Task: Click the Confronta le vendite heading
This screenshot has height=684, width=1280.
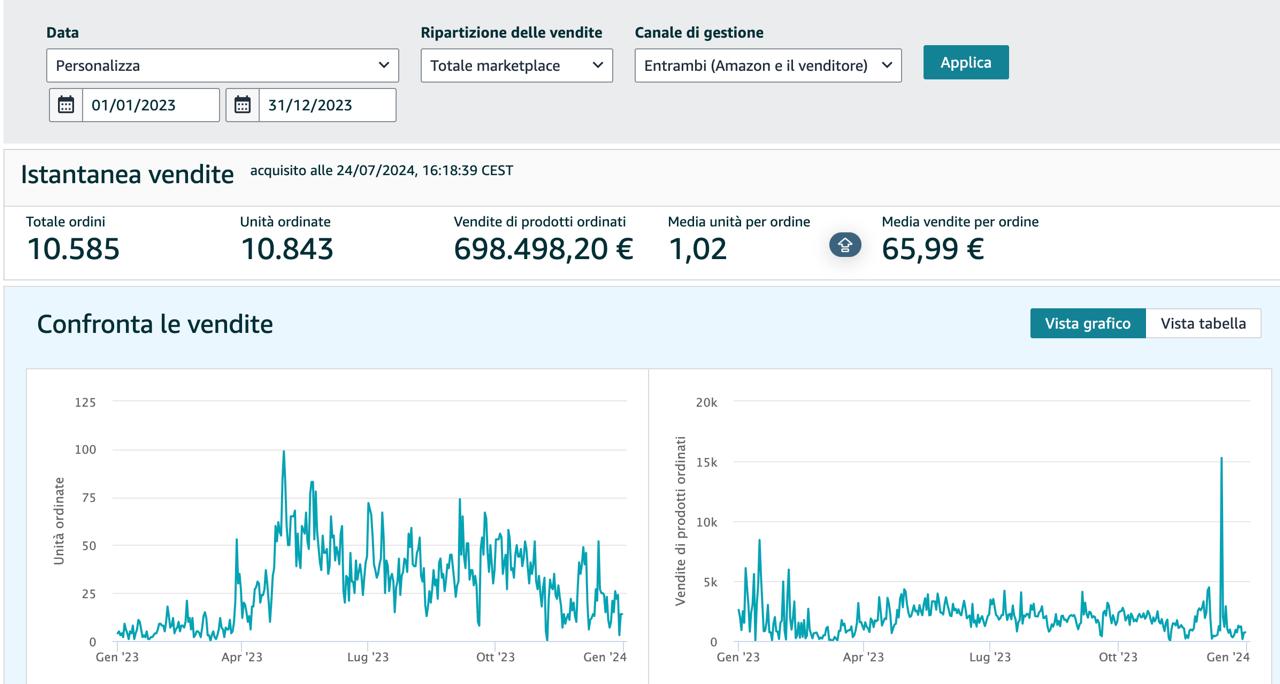Action: point(155,324)
